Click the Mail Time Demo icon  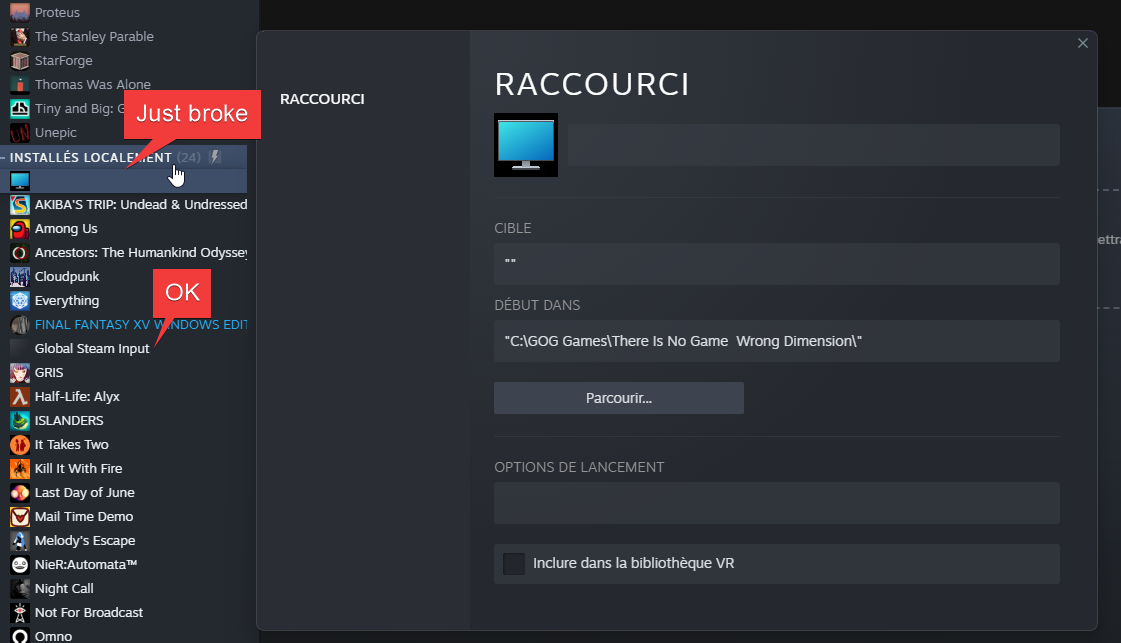coord(20,516)
